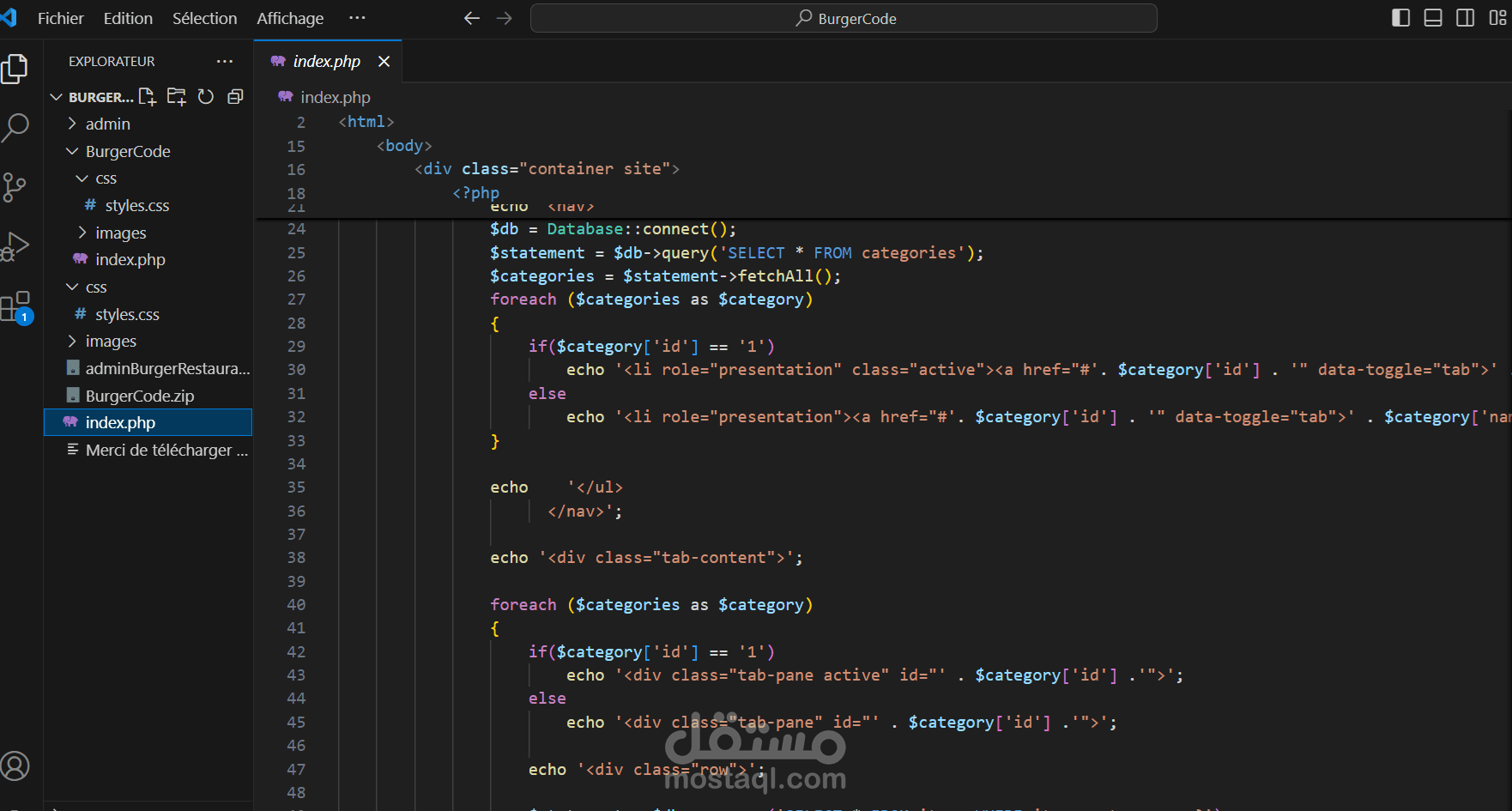The image size is (1512, 811).
Task: Click sticky line div class container site
Action: [x=547, y=169]
